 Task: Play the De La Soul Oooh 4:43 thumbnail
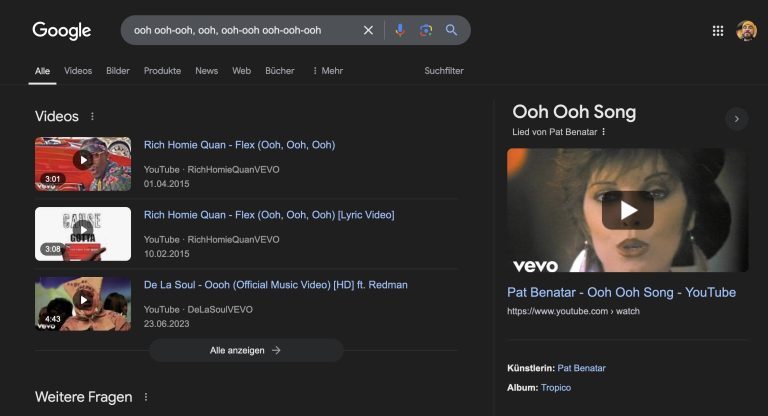[83, 304]
